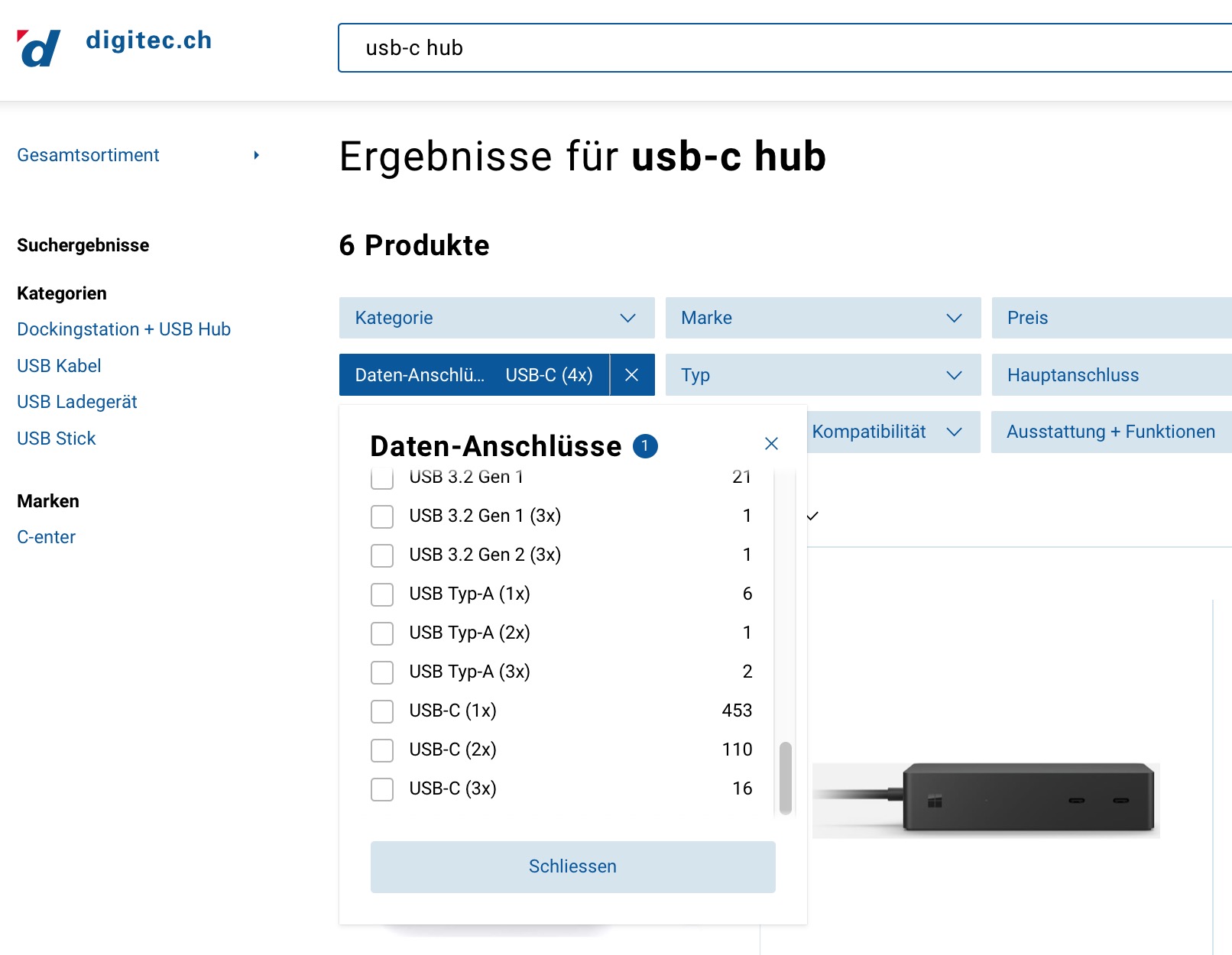Viewport: 1232px width, 955px height.
Task: Enable the USB-C (1x) checkbox
Action: click(x=382, y=711)
